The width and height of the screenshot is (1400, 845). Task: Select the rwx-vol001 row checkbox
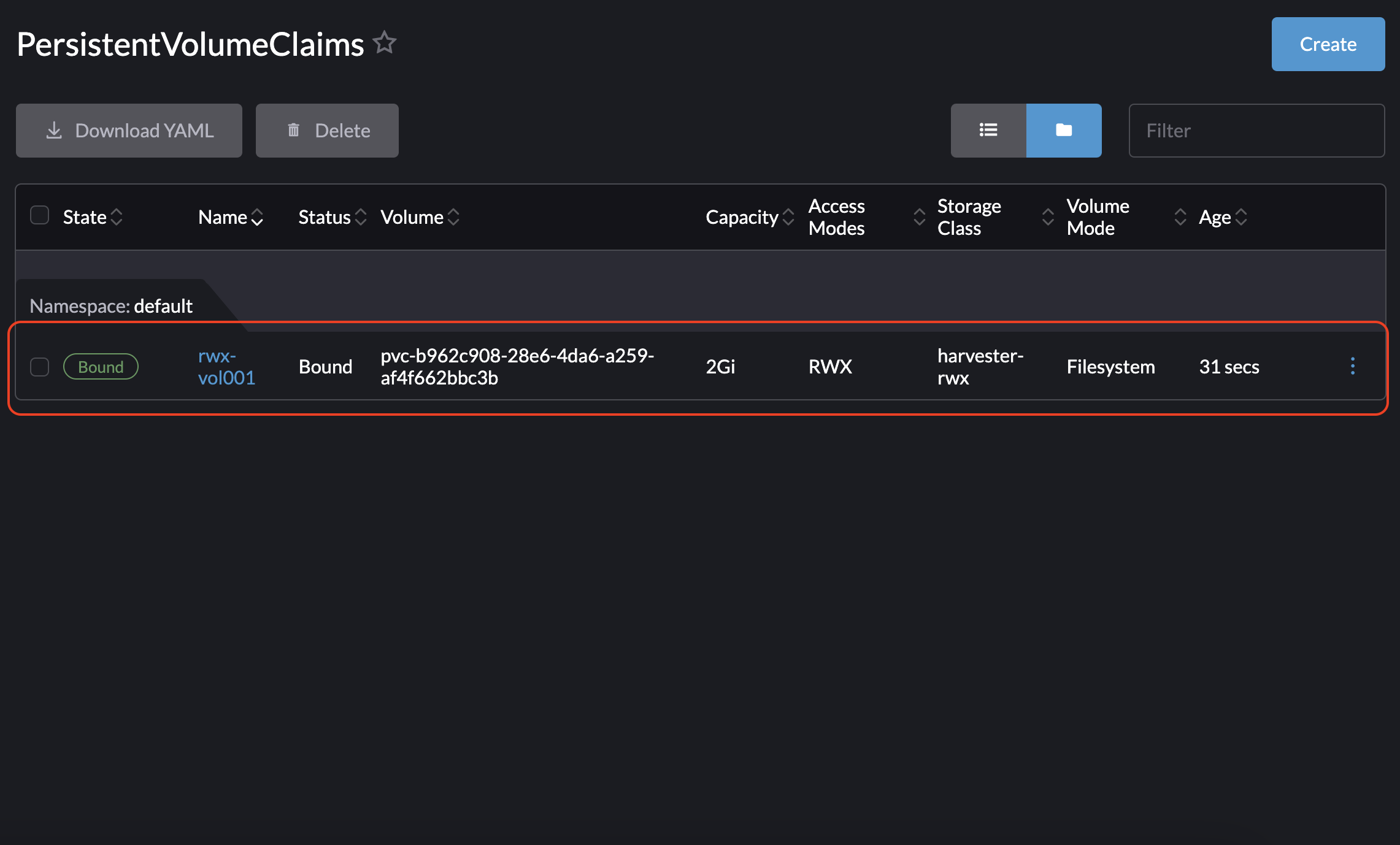pos(40,367)
